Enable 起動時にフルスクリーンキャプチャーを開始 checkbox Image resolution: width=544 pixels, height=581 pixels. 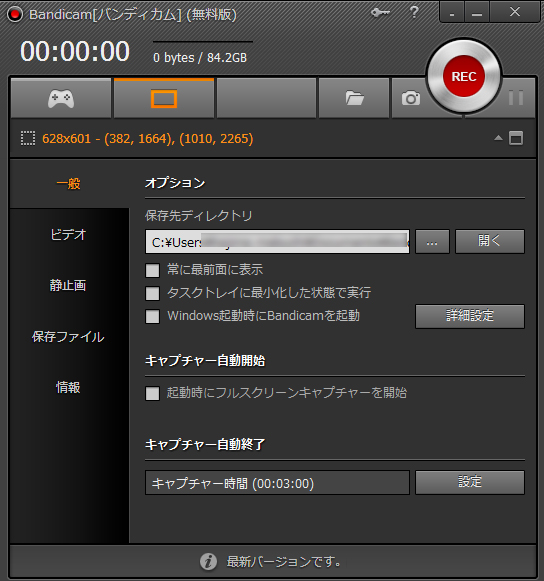tap(153, 394)
